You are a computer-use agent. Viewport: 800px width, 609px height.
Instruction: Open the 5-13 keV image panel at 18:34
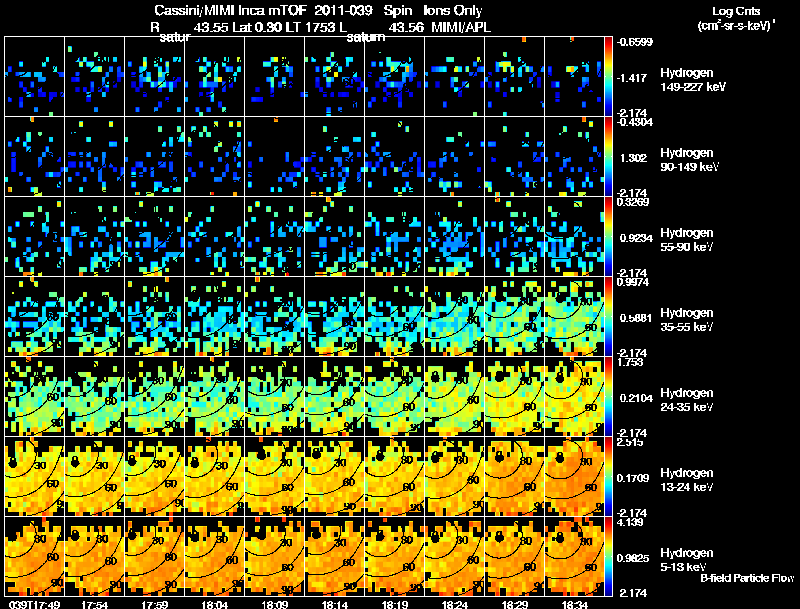[574, 557]
